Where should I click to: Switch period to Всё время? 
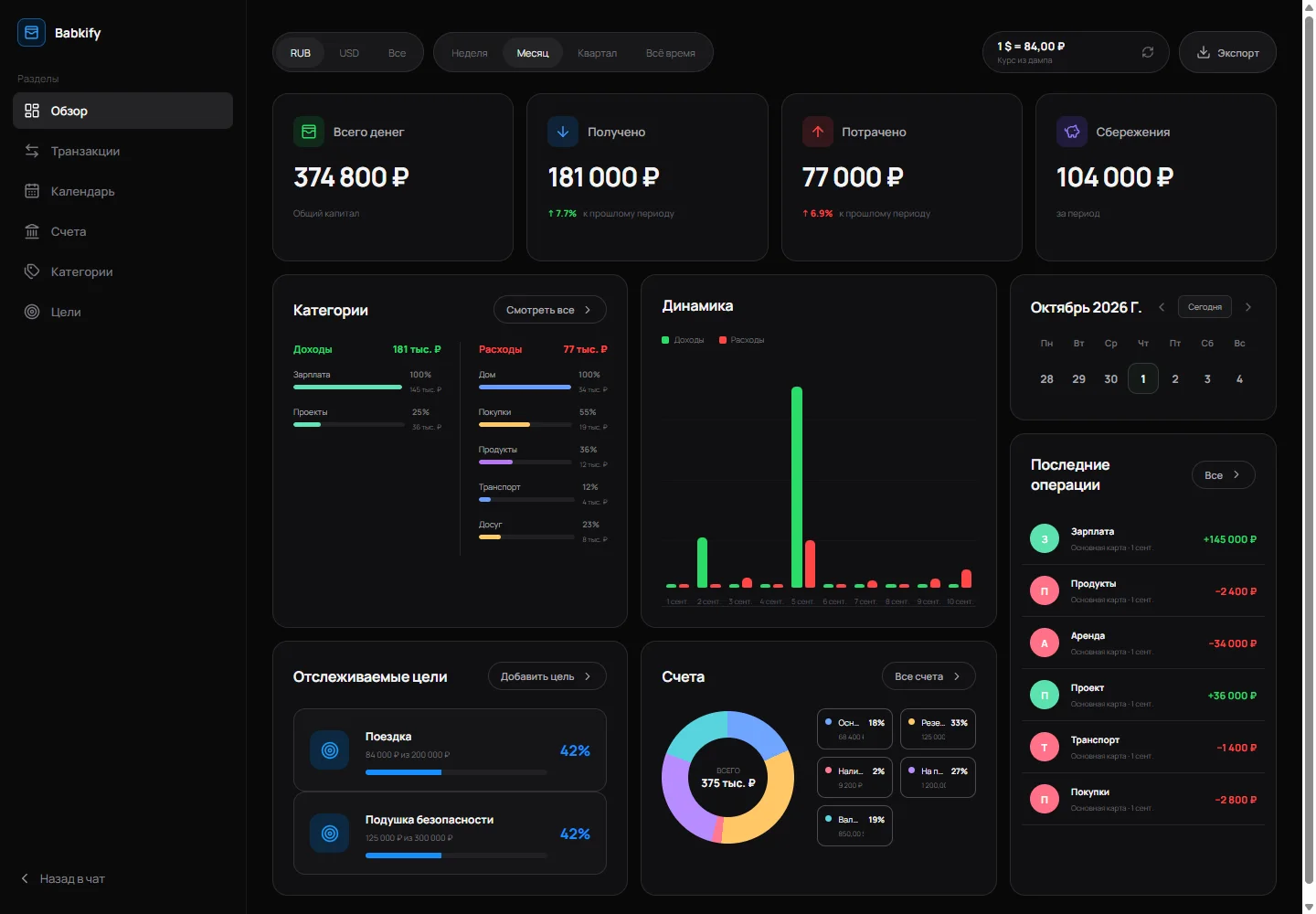671,53
